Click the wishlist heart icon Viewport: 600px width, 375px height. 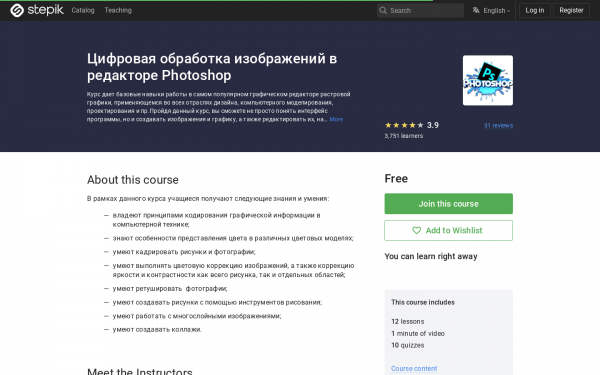pos(416,230)
